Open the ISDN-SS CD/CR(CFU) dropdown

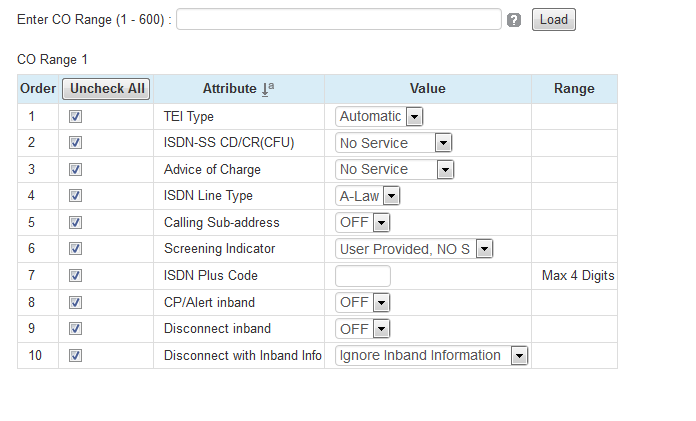394,143
